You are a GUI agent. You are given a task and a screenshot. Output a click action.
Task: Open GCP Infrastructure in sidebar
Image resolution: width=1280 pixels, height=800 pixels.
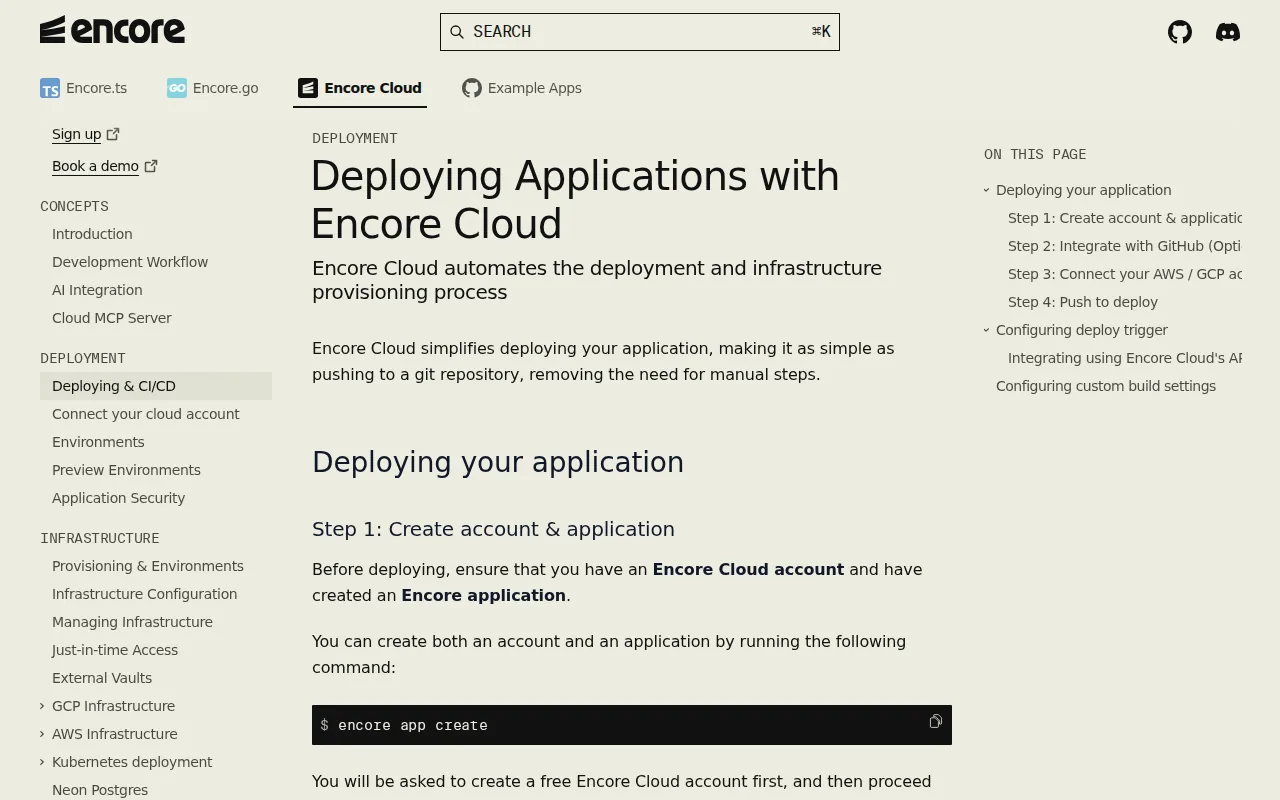113,706
